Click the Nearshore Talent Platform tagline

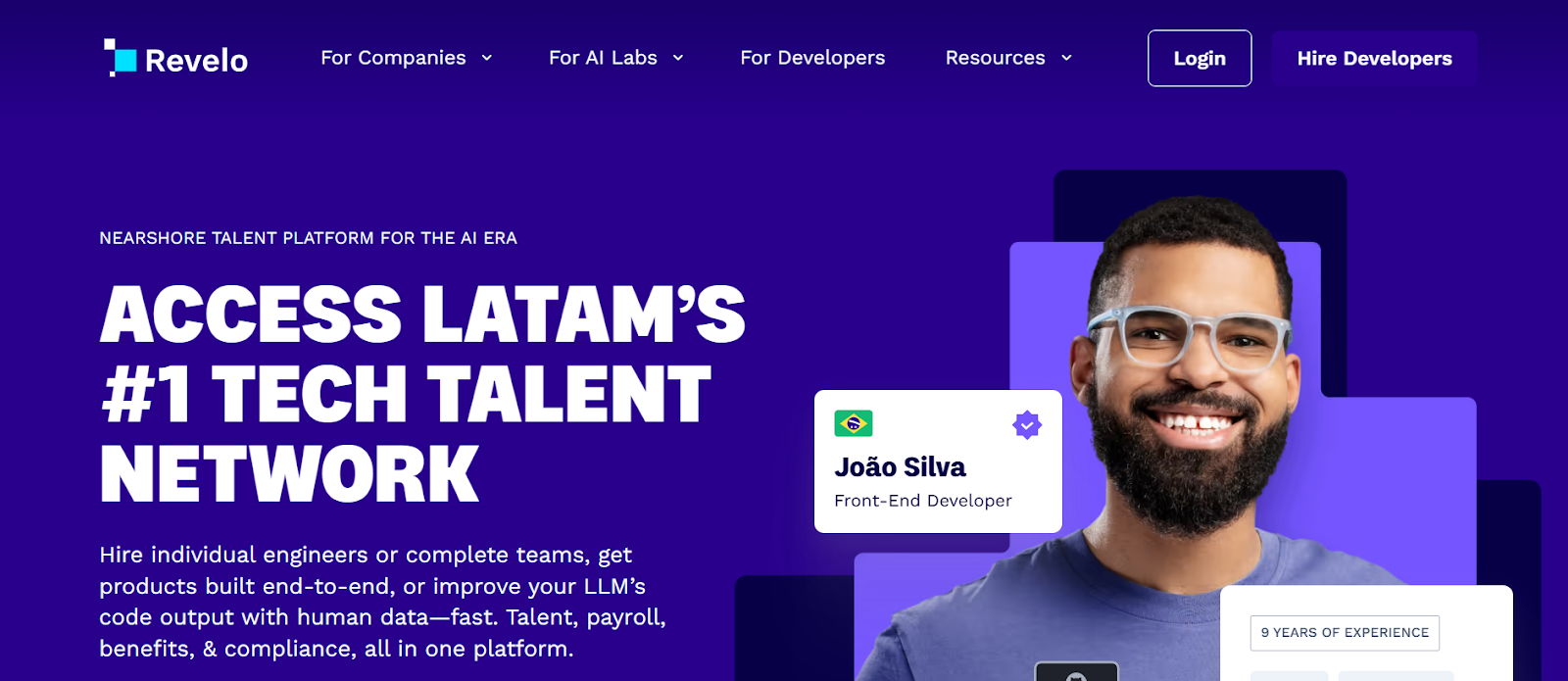[x=308, y=238]
